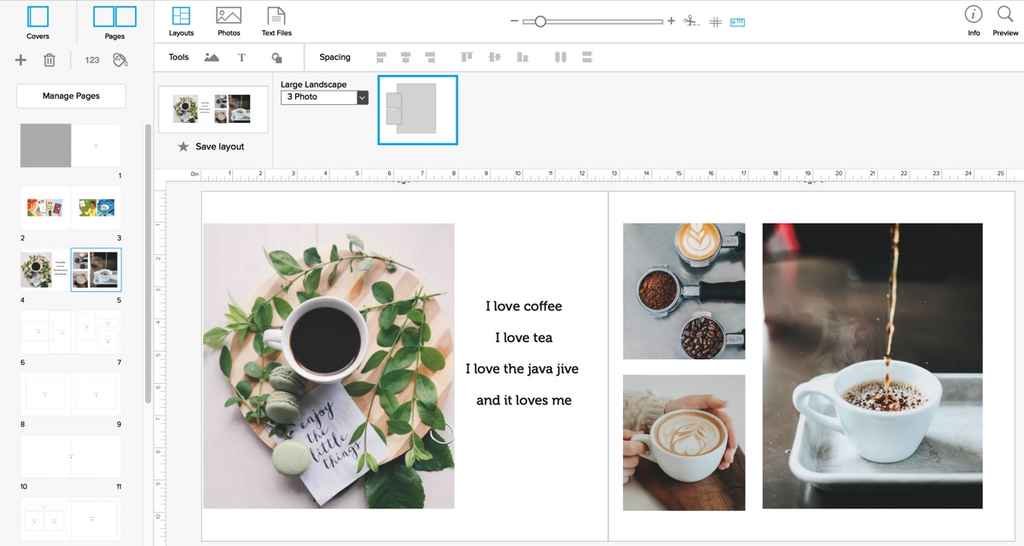Click the pages panel scrollbar
Screen dimensions: 1024x546
pyautogui.click(x=148, y=263)
